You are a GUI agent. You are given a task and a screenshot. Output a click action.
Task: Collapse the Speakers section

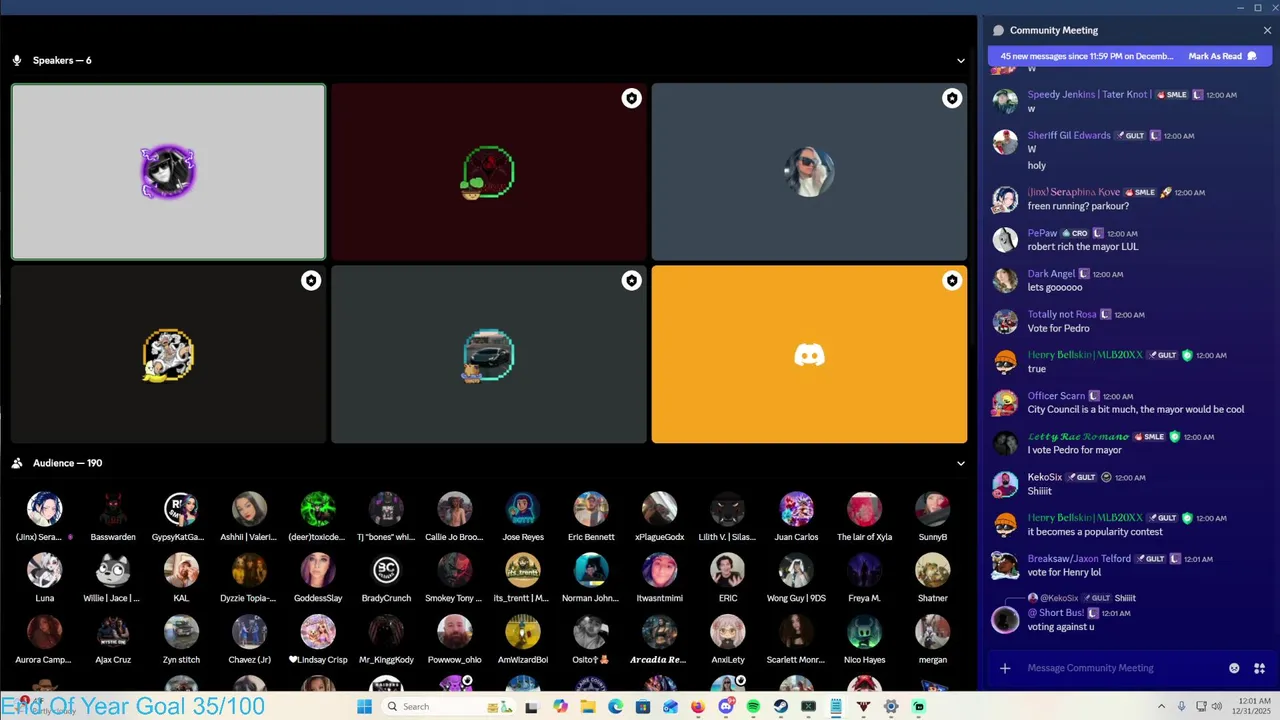pyautogui.click(x=961, y=60)
